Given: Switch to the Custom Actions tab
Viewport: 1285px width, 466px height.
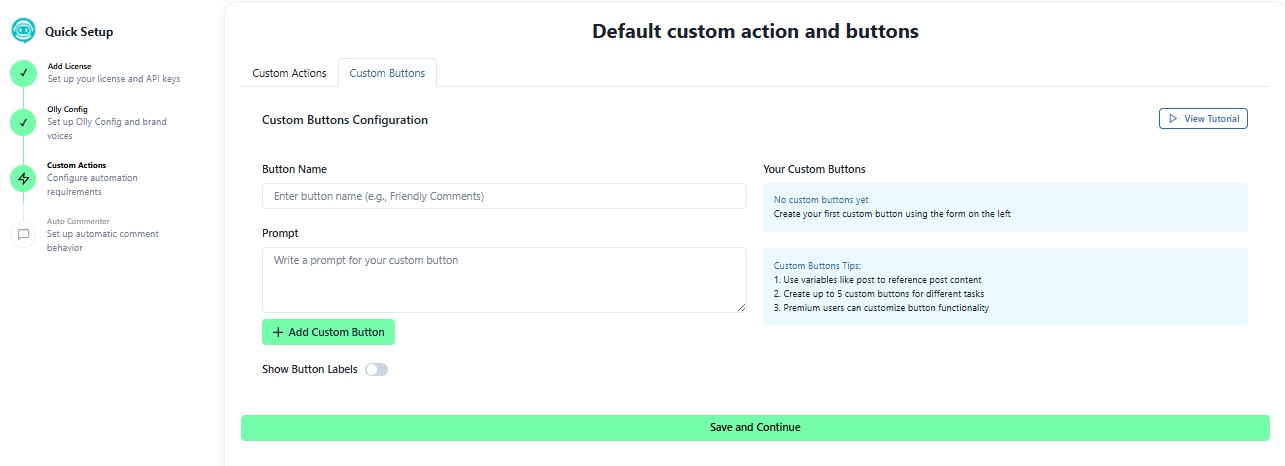Looking at the screenshot, I should coord(289,73).
